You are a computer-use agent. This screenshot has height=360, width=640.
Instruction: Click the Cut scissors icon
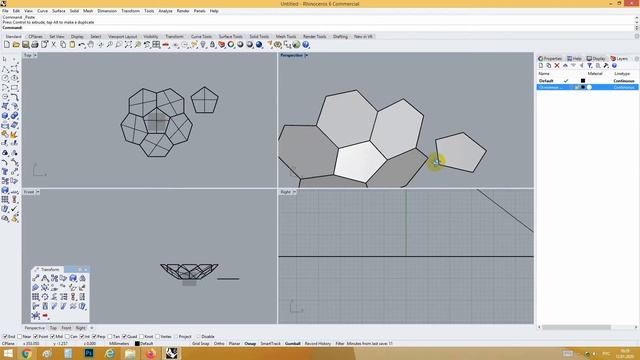53,45
